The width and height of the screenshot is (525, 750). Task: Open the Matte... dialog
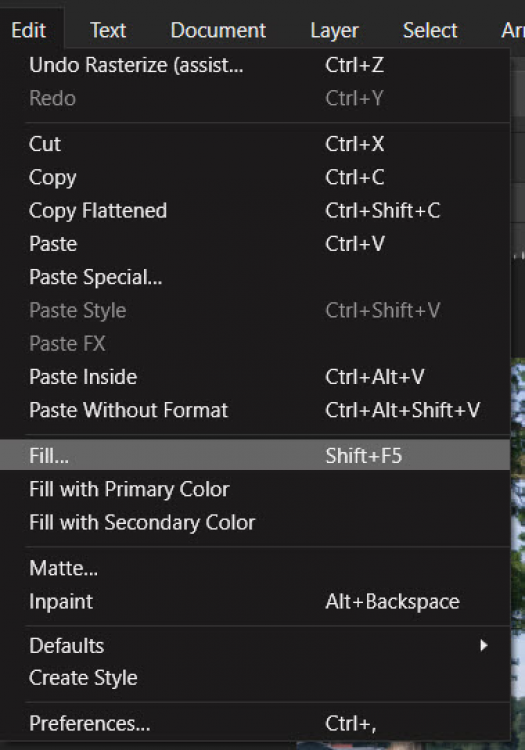coord(255,568)
